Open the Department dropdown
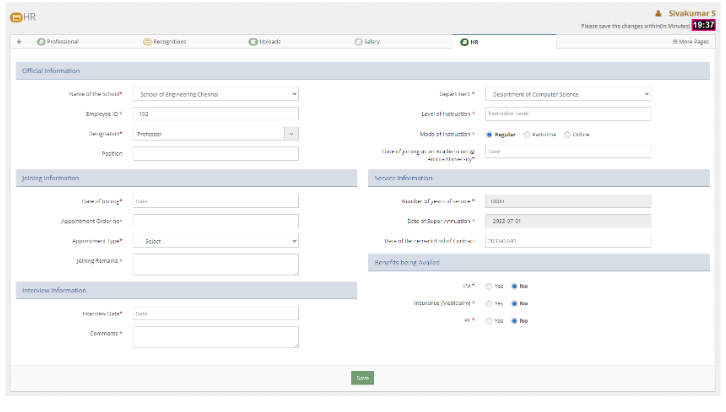 click(x=568, y=94)
